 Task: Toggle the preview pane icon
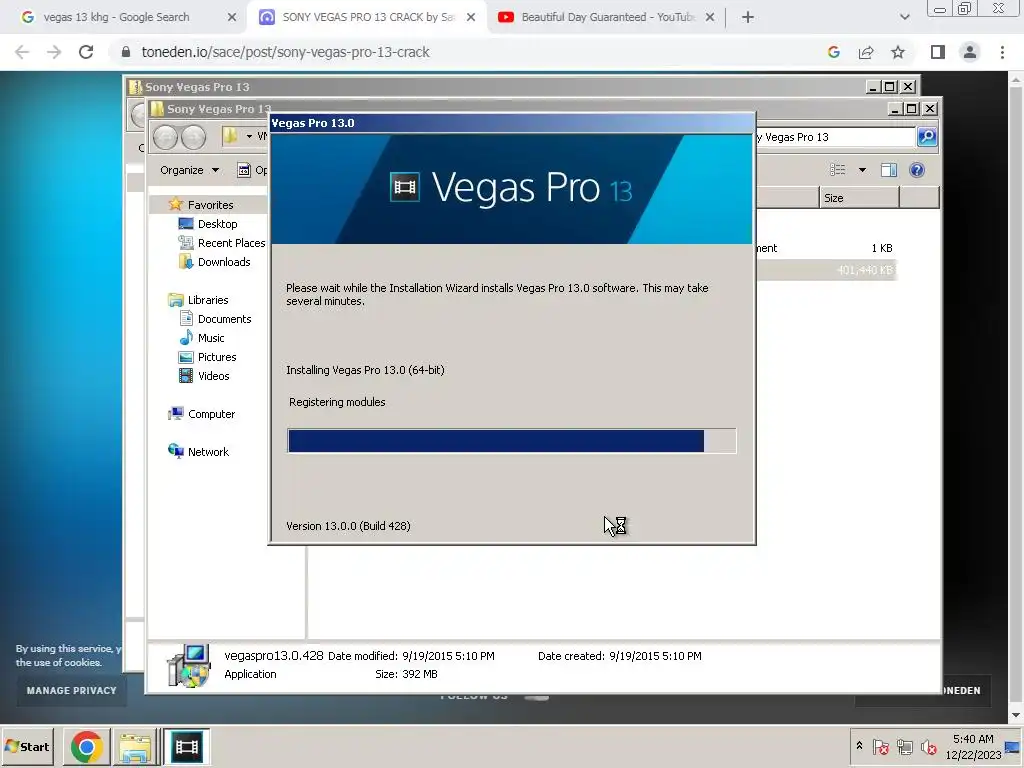pos(889,170)
